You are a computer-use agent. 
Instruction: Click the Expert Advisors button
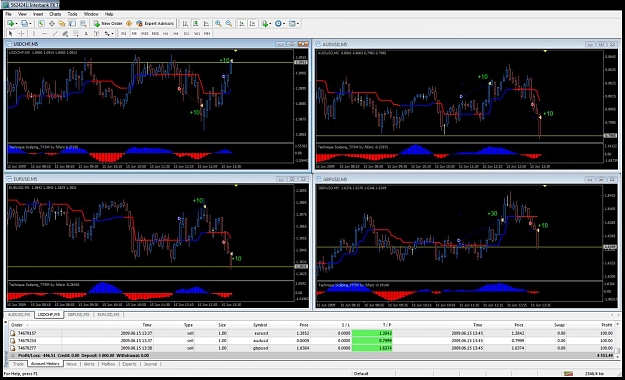pos(155,24)
